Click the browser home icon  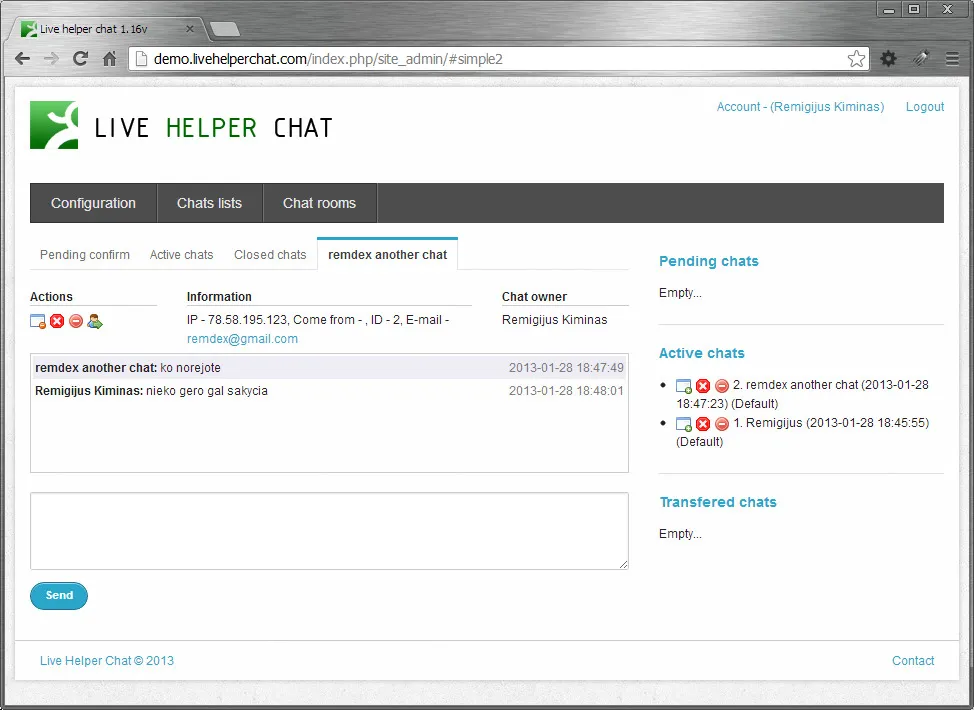pyautogui.click(x=110, y=58)
